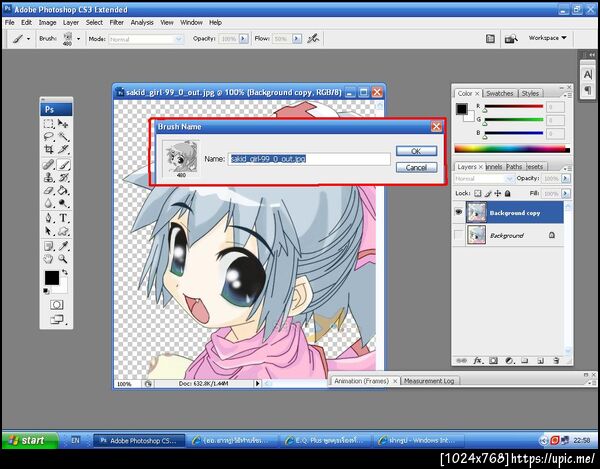Delete layer with trash icon
The width and height of the screenshot is (600, 469).
pyautogui.click(x=556, y=360)
